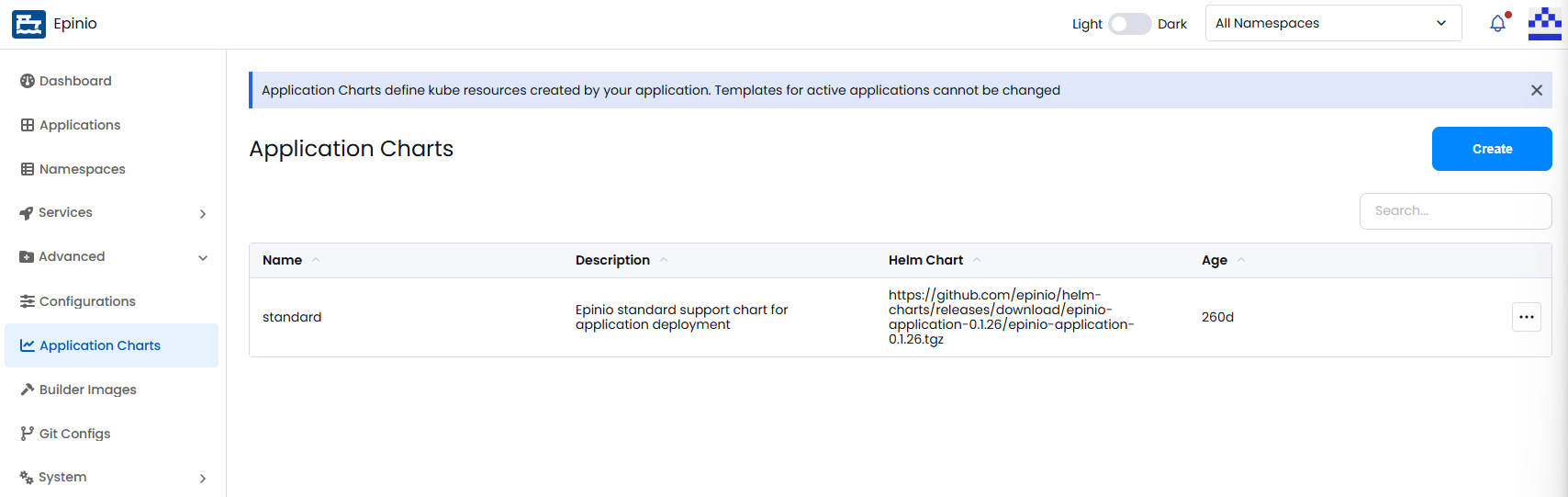Click the 'standard' chart name cell

292,317
